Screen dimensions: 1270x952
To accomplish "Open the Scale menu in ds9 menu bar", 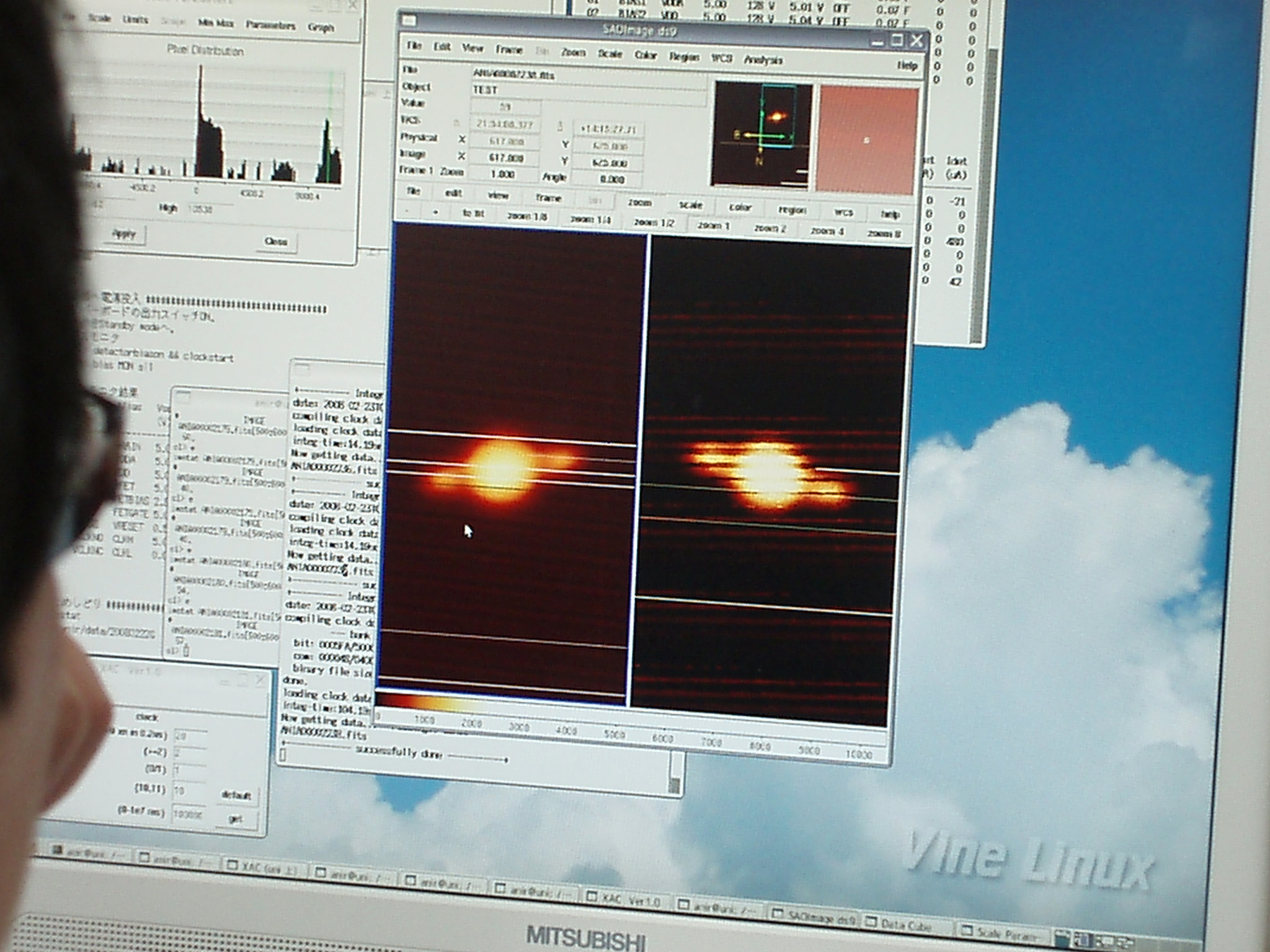I will pos(610,54).
